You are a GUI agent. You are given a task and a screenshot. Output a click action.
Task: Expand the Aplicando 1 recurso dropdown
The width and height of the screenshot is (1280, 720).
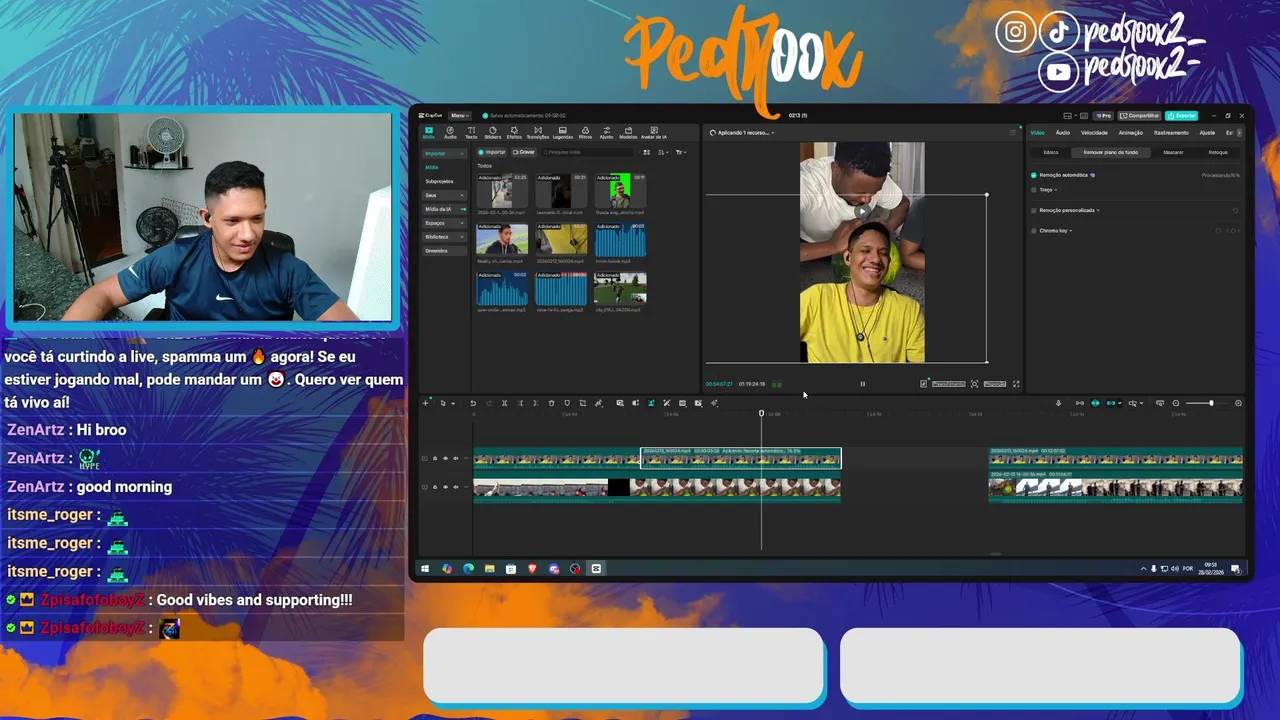(742, 133)
